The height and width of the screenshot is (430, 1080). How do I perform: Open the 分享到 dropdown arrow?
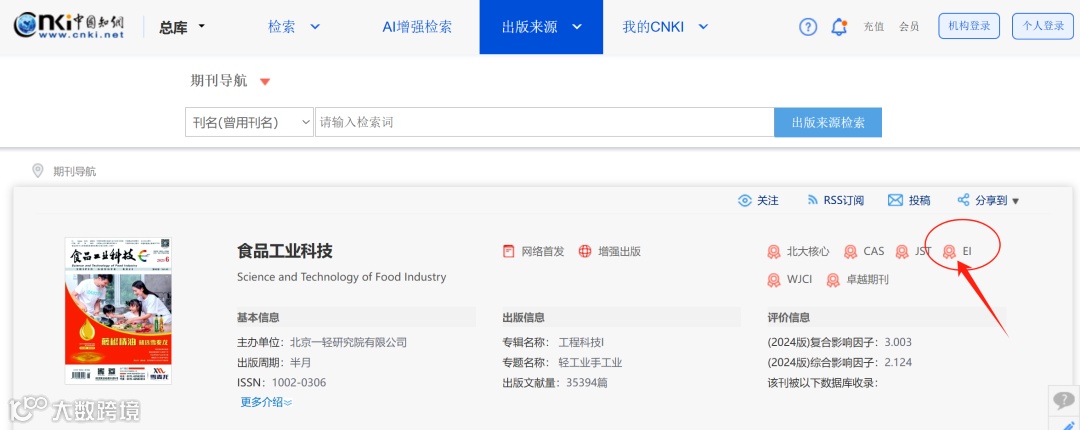[x=1015, y=201]
